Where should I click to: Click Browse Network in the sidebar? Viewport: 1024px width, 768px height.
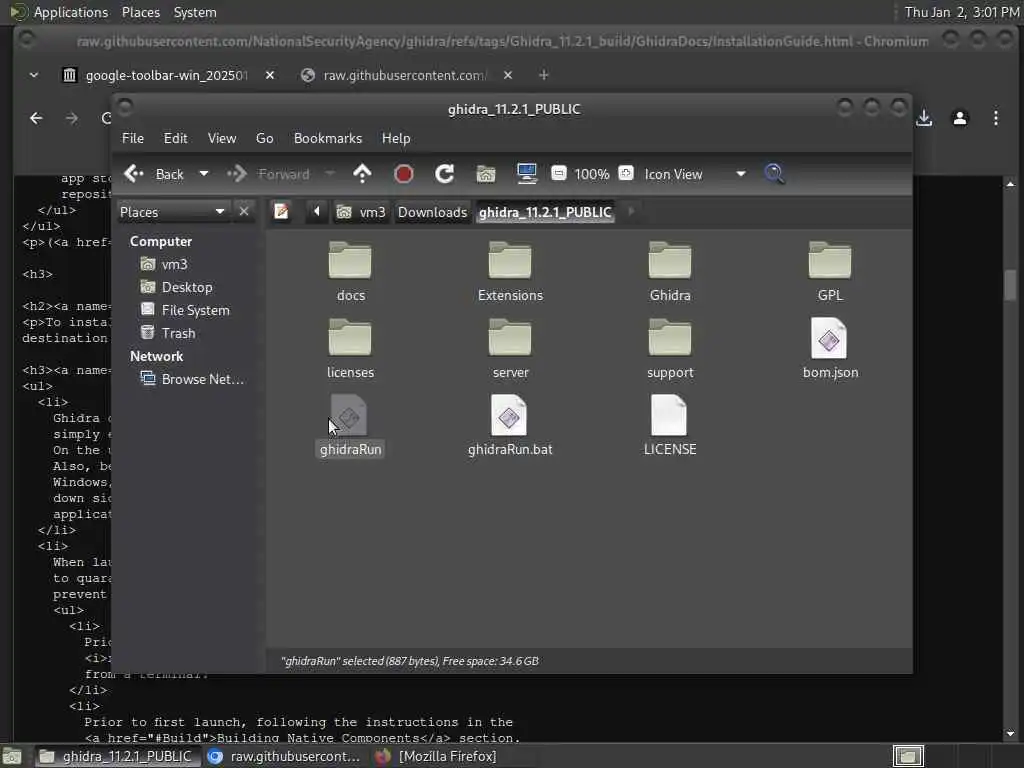[x=193, y=379]
